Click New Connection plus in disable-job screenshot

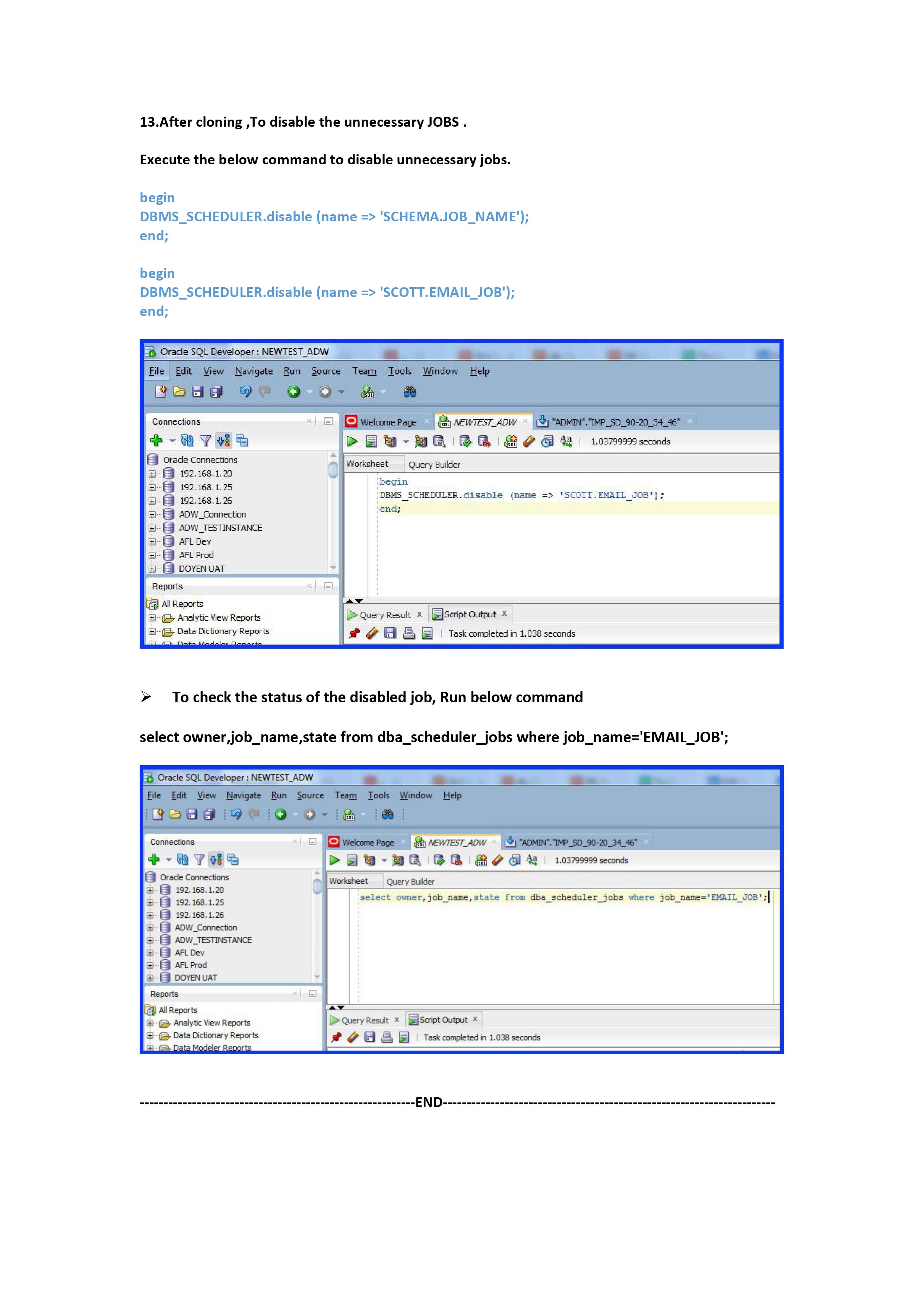pyautogui.click(x=156, y=441)
